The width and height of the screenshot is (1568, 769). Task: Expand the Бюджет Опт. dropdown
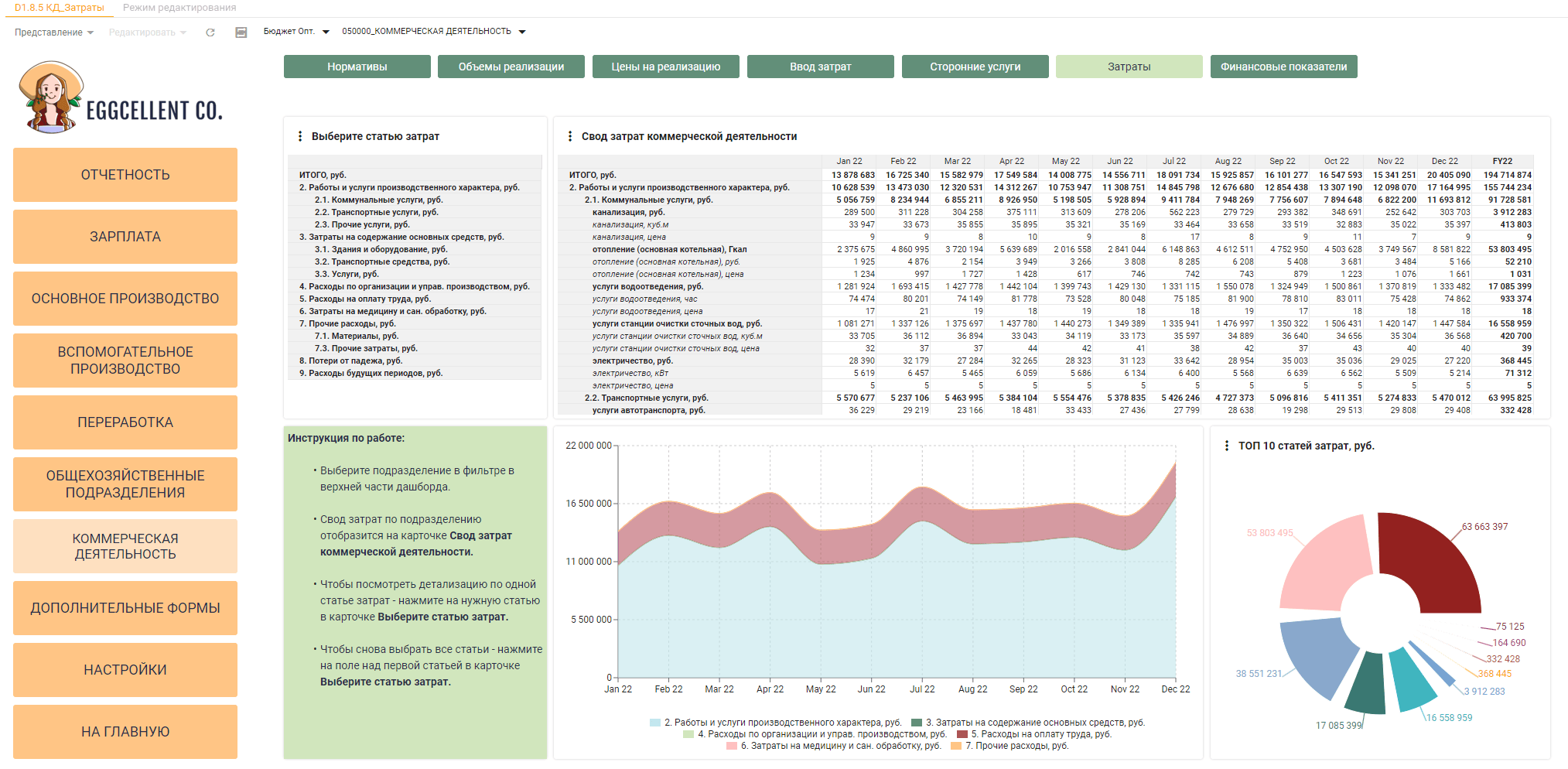point(296,32)
